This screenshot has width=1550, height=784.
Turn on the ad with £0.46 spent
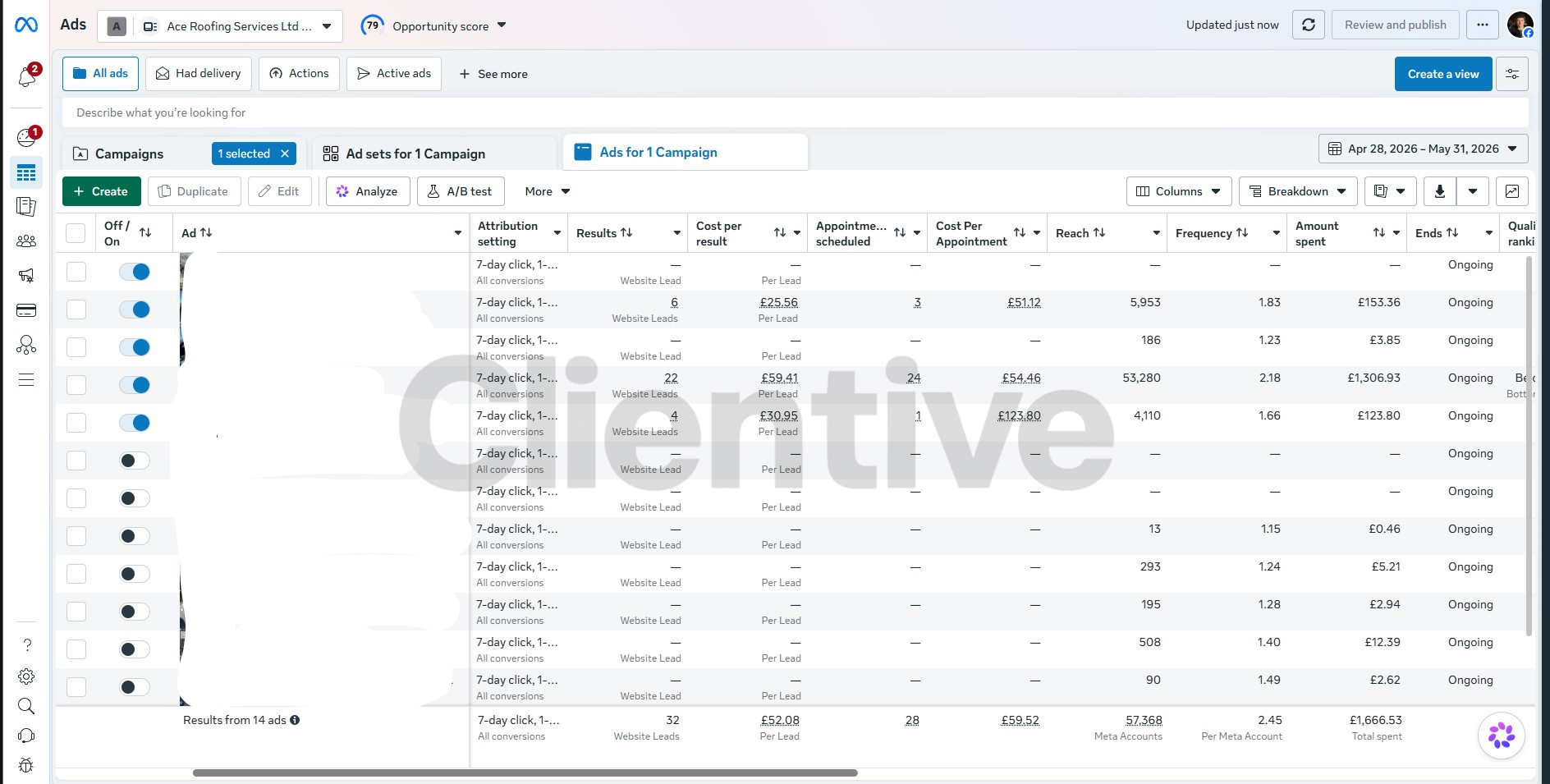135,536
